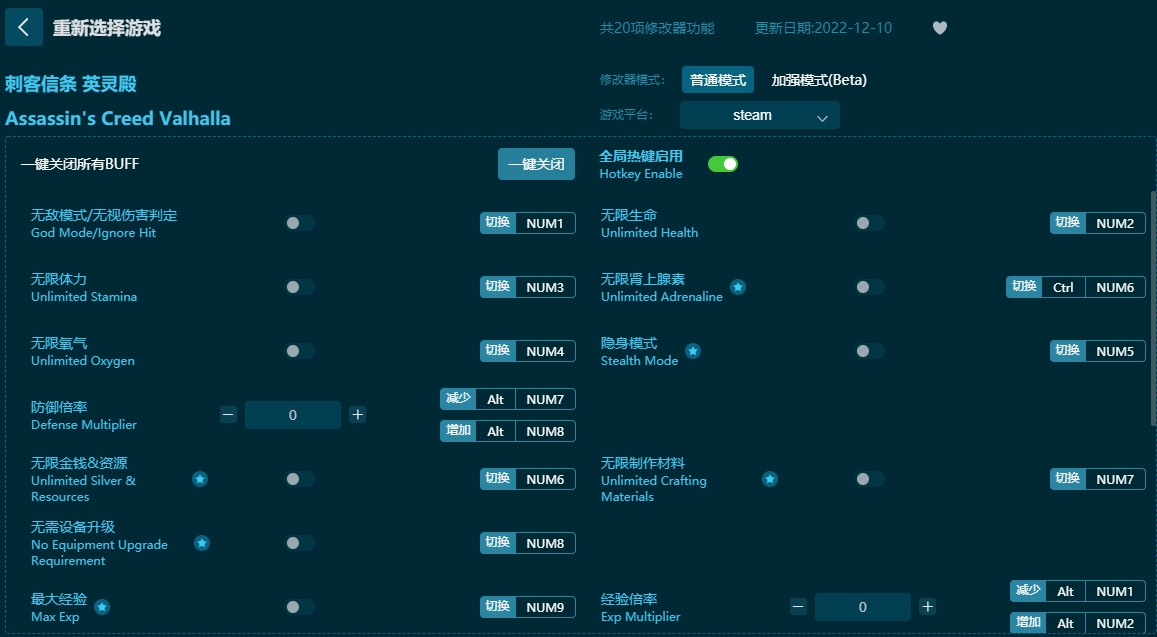Click NUM8 hotkey for No Equipment Upgrade

[545, 543]
